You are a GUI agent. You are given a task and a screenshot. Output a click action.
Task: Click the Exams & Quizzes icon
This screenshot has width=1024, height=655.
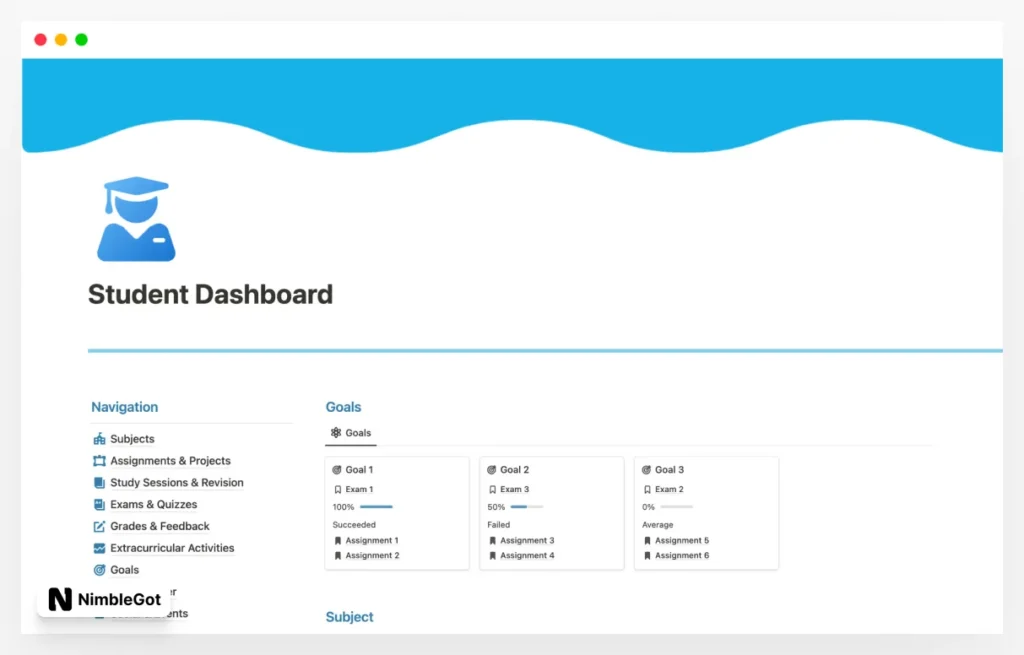(99, 505)
